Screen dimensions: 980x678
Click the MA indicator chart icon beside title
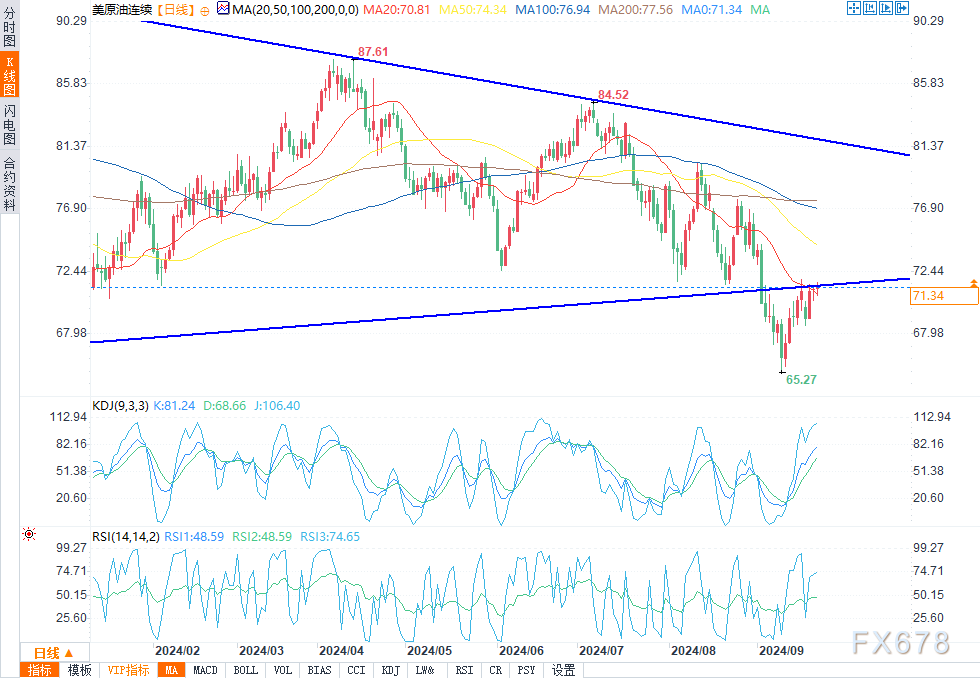pyautogui.click(x=223, y=9)
